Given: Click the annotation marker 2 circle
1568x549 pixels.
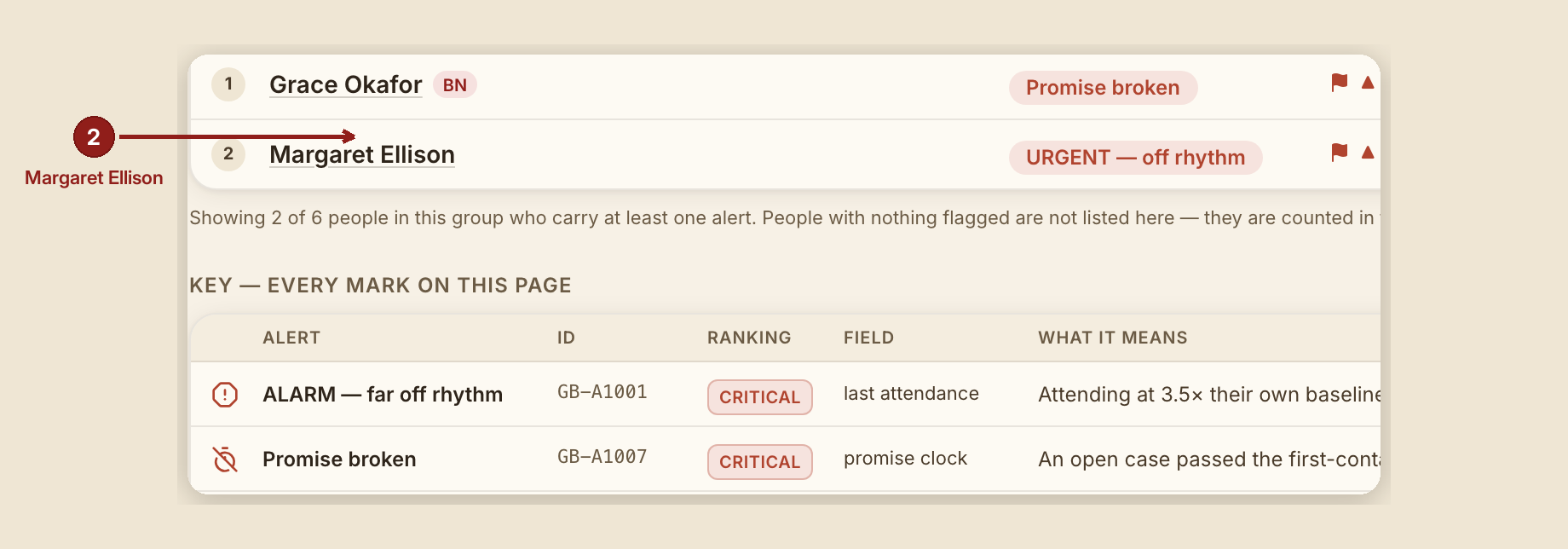Looking at the screenshot, I should tap(94, 136).
